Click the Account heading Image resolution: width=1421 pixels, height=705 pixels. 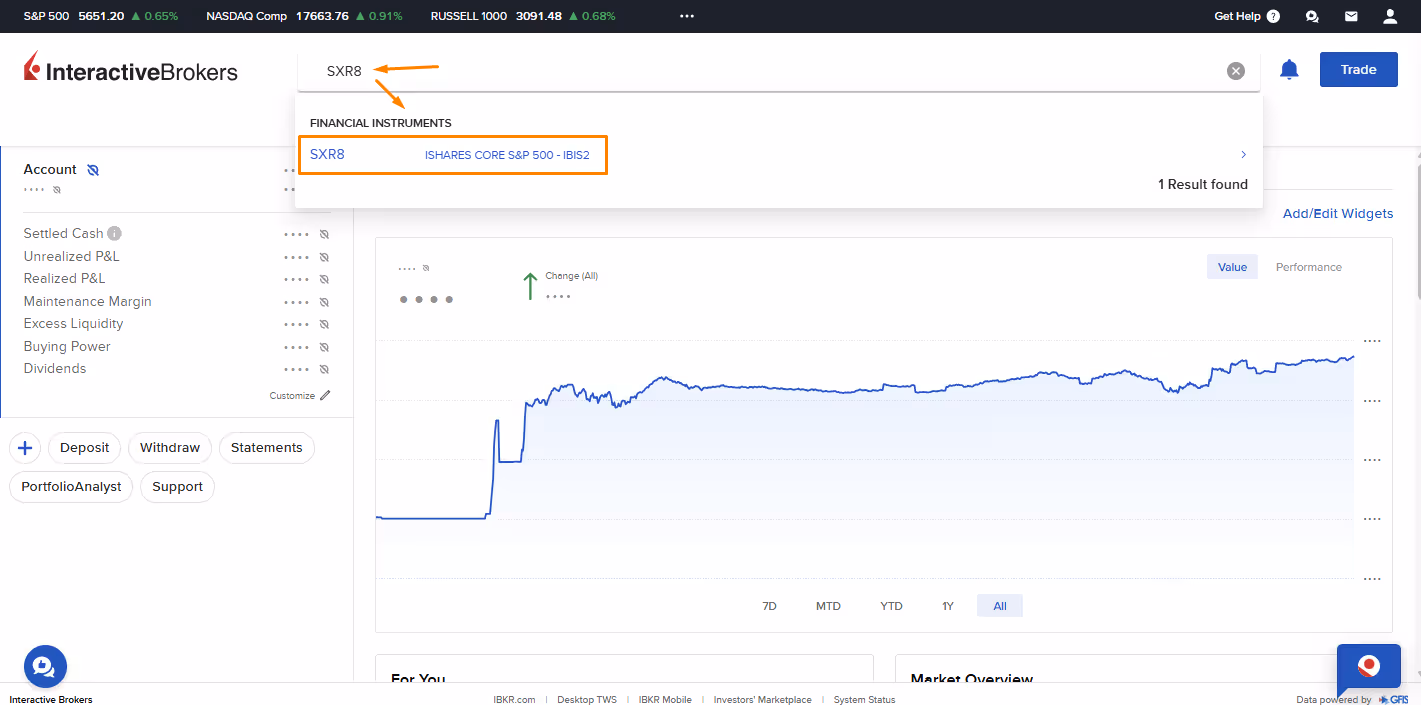(50, 170)
